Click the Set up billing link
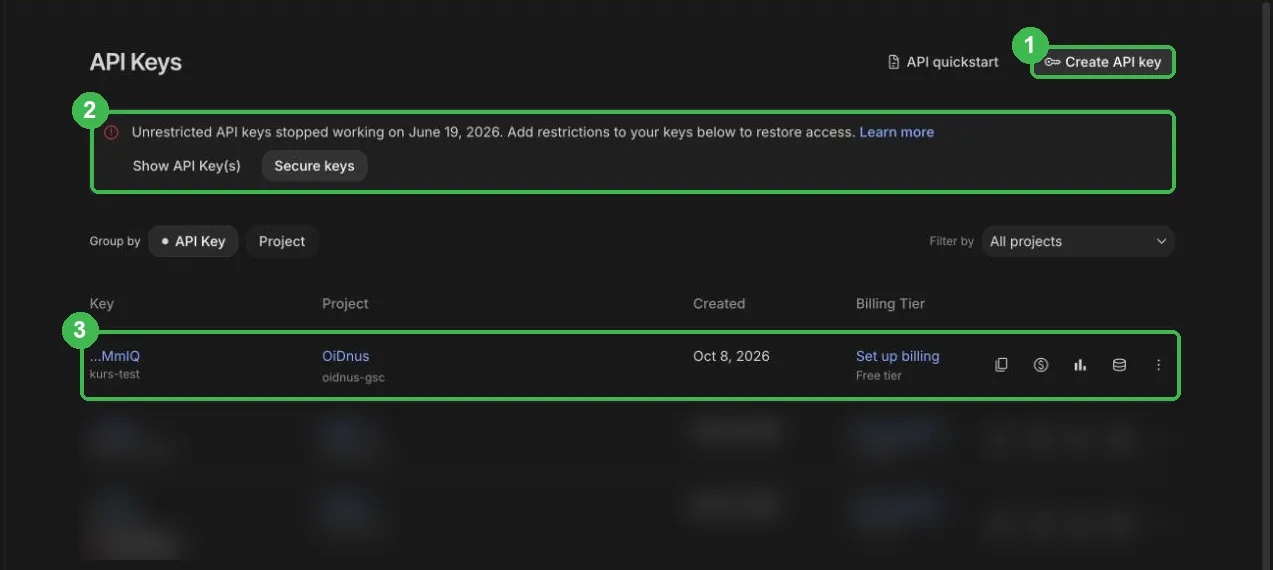 click(897, 356)
